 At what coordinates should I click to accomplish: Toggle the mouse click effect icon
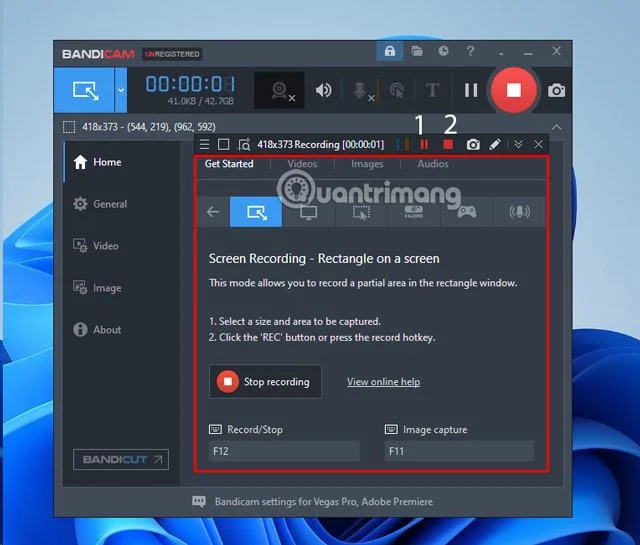(x=396, y=90)
